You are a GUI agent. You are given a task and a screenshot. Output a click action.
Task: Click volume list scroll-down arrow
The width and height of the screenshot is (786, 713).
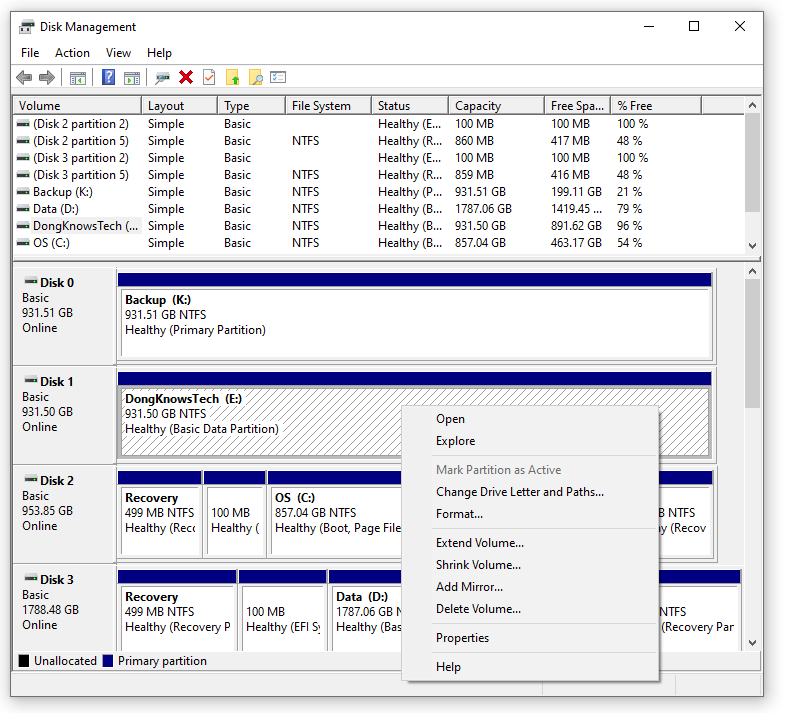coord(752,246)
